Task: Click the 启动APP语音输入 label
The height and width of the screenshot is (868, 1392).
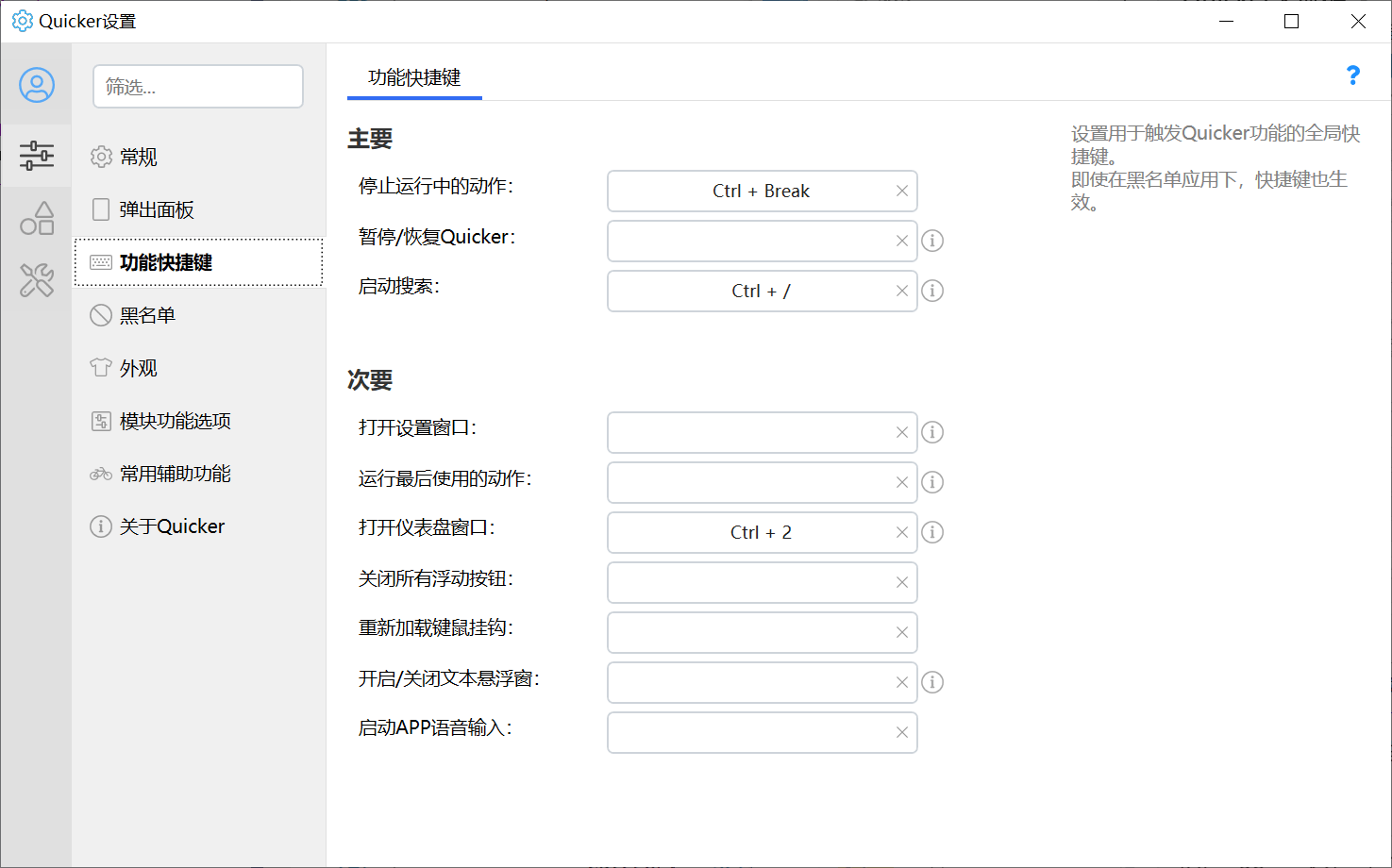Action: [x=435, y=727]
